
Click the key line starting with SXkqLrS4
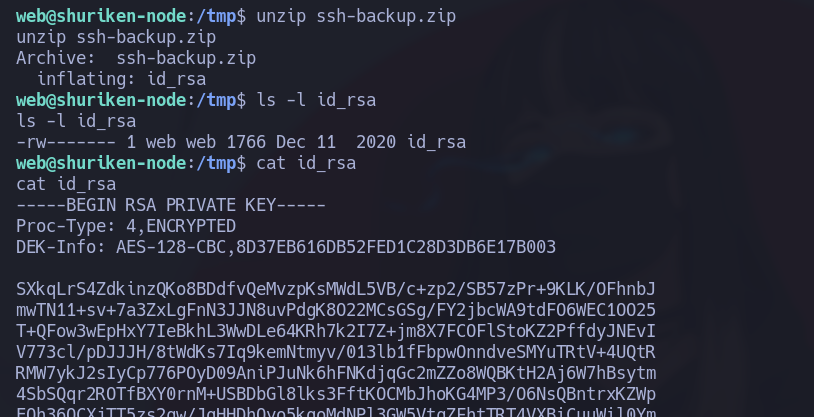click(335, 289)
